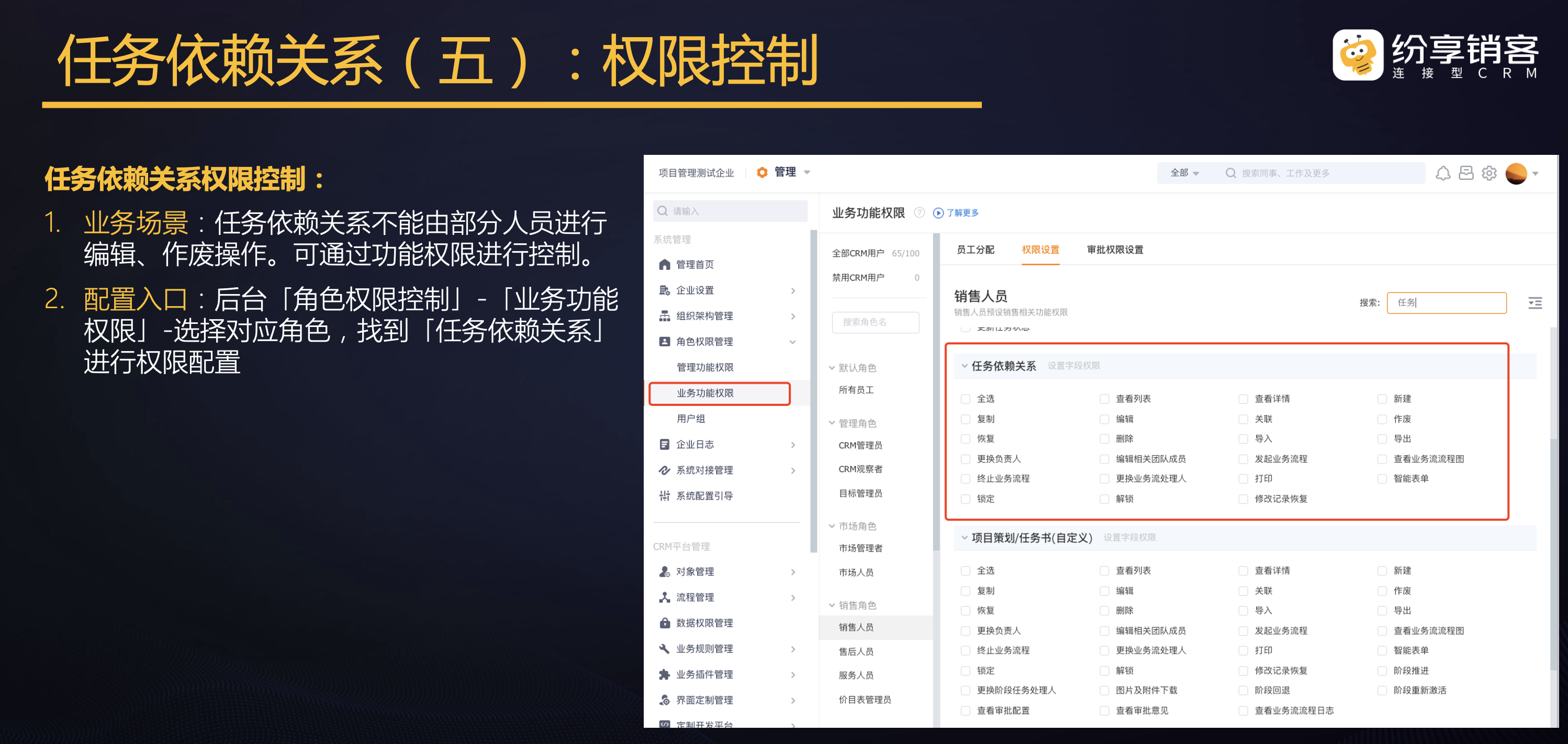Select the 业务功能权限 menu entry
The height and width of the screenshot is (744, 1568).
click(705, 393)
